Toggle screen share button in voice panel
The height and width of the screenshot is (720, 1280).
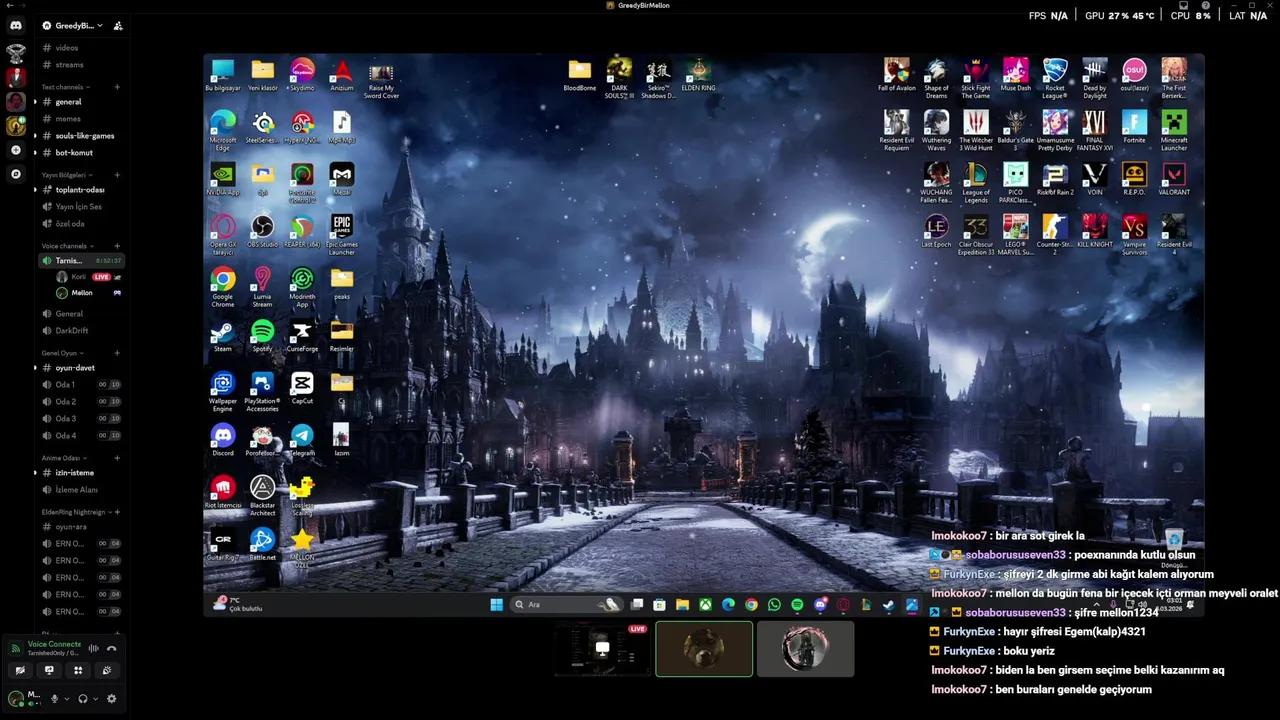pos(49,670)
